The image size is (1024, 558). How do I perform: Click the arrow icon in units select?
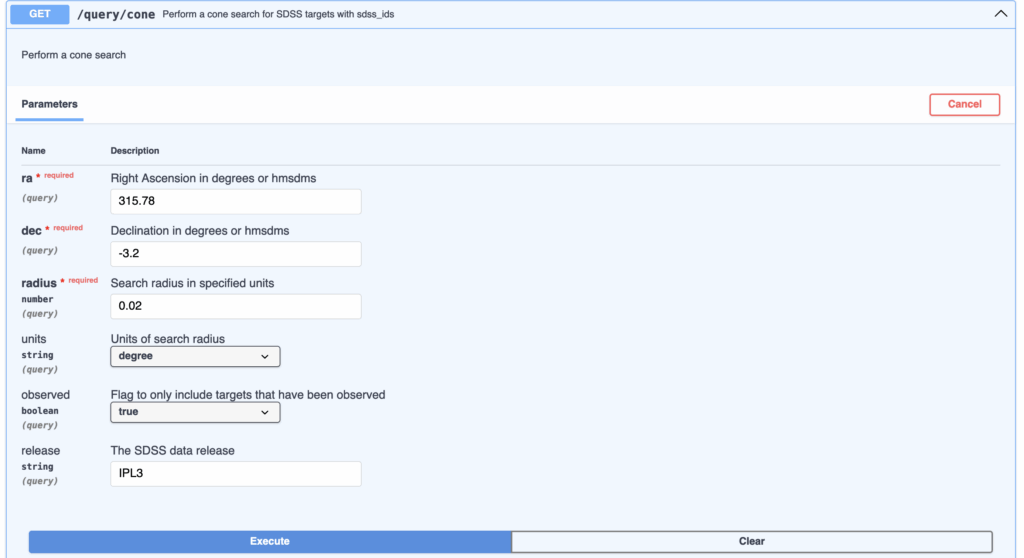(x=265, y=356)
